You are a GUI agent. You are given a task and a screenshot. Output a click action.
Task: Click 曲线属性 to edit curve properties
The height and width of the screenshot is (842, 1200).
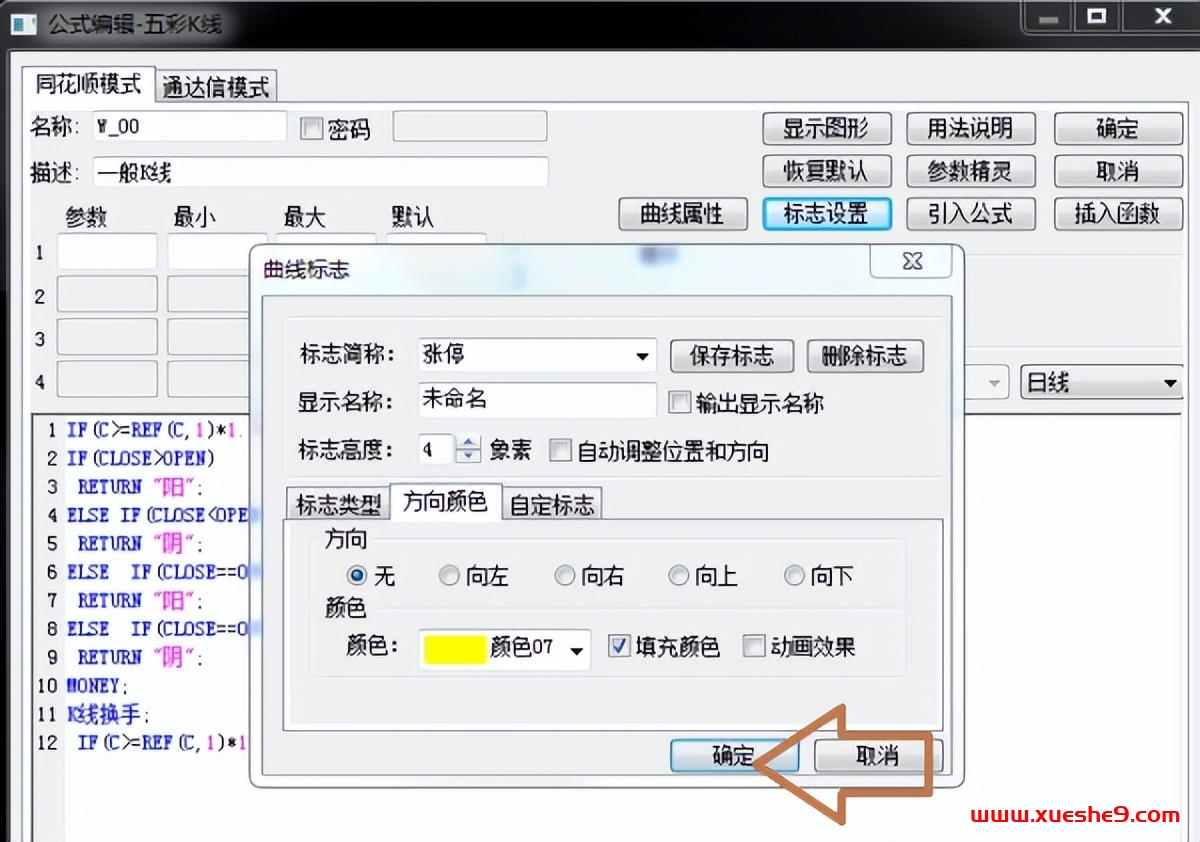tap(683, 214)
